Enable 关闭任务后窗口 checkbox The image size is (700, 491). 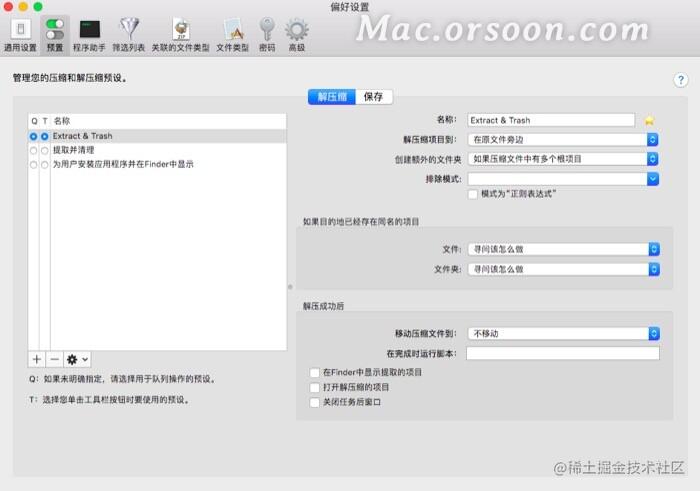point(314,402)
